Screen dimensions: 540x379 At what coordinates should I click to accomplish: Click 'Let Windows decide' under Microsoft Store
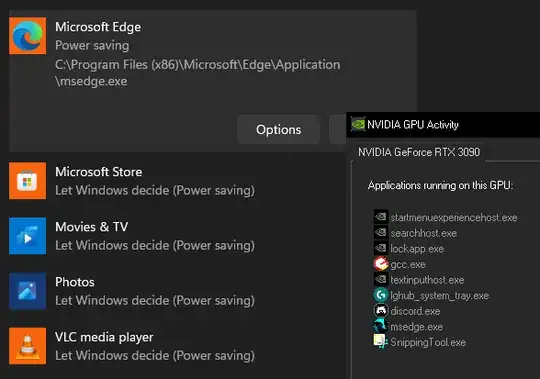[155, 190]
